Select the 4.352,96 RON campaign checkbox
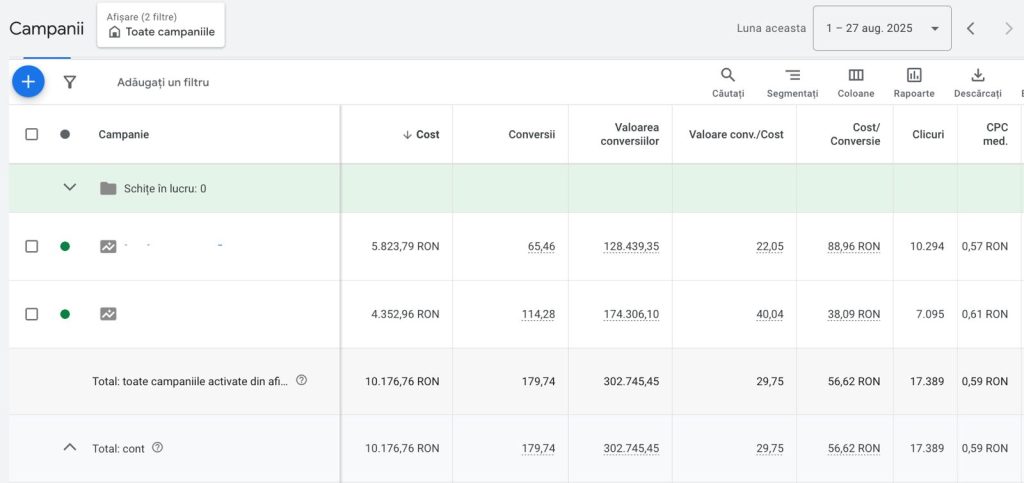Viewport: 1024px width, 483px height. 31,314
